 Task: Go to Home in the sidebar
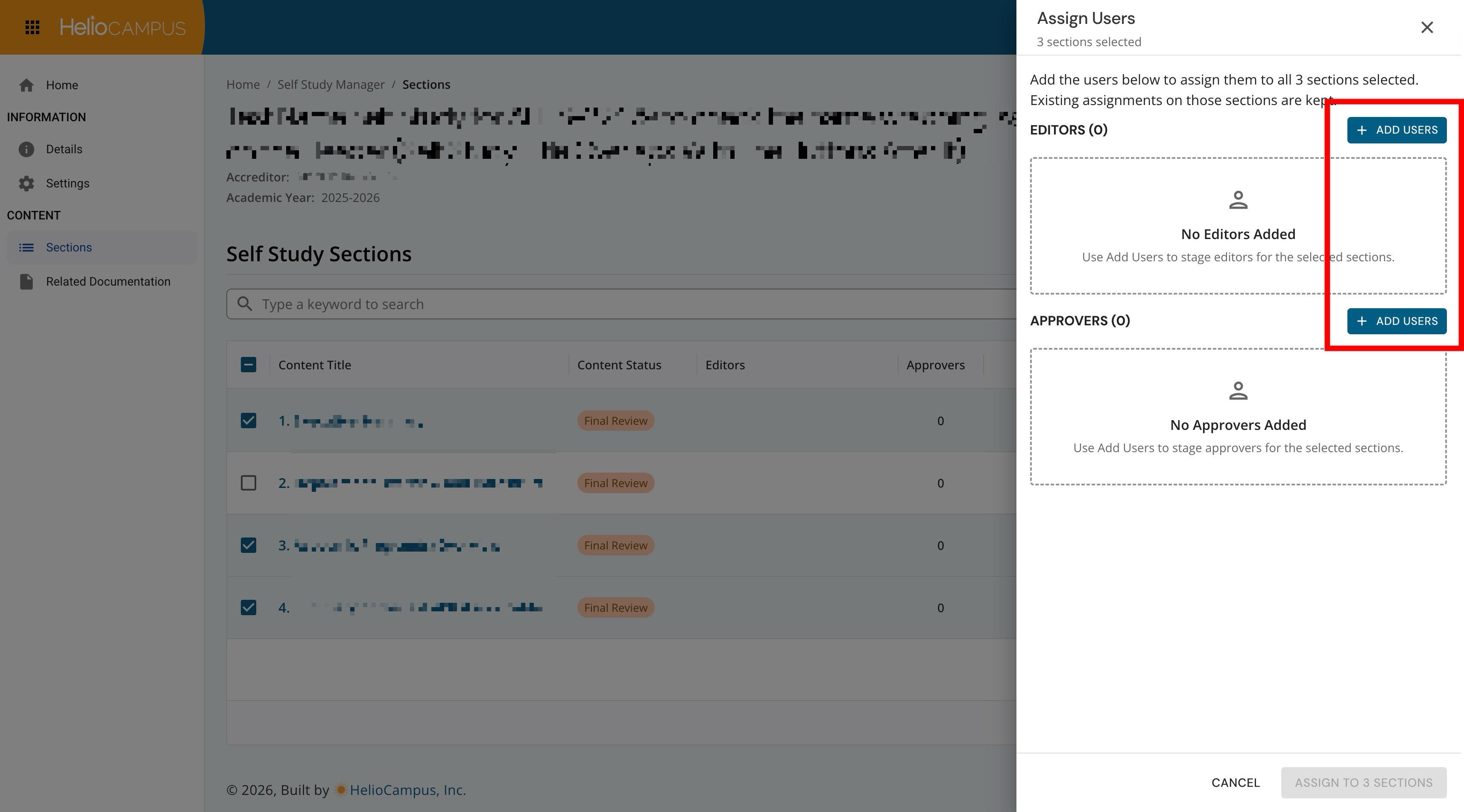102,85
